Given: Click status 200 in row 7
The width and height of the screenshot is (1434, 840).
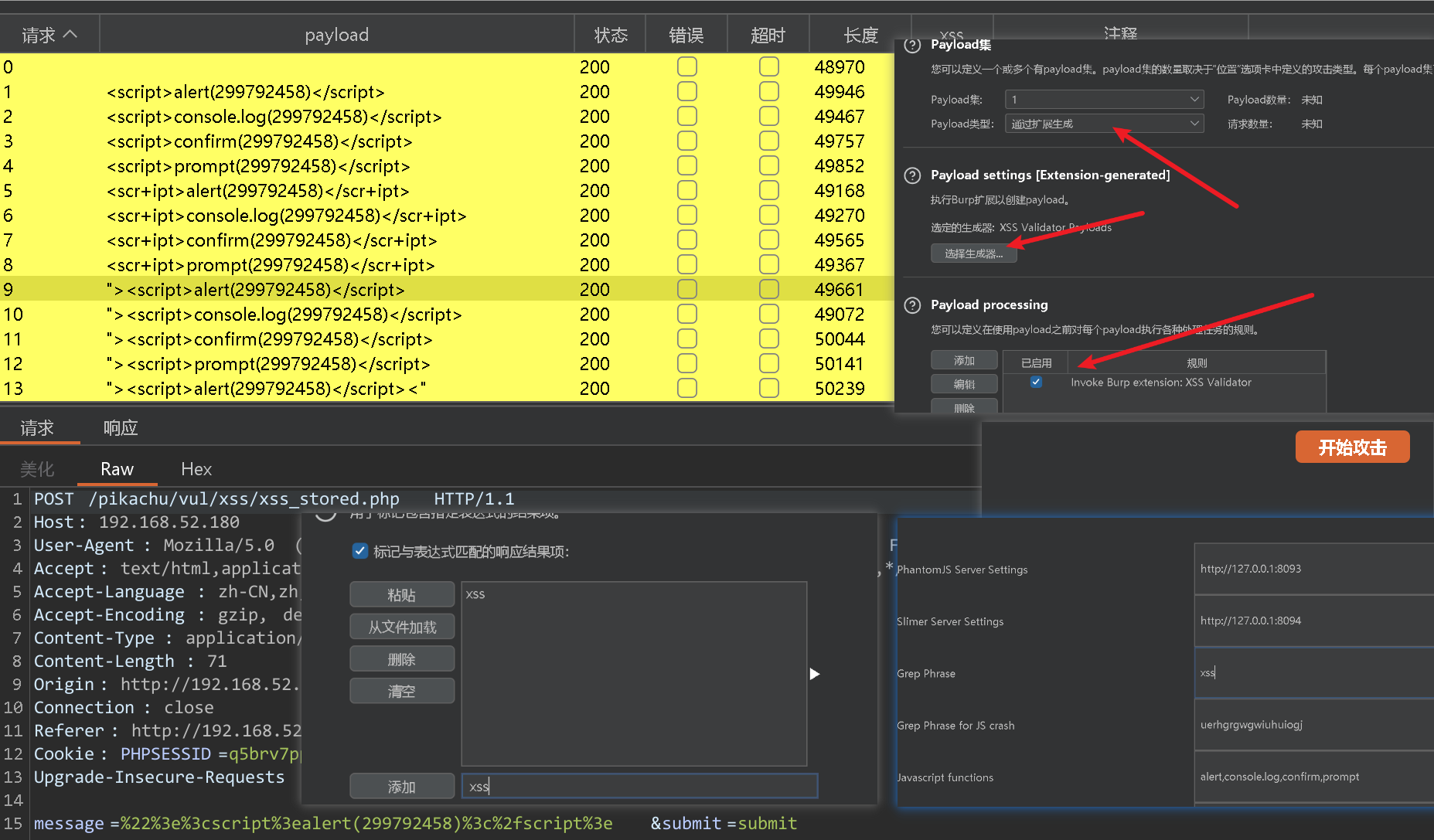Looking at the screenshot, I should pos(594,240).
